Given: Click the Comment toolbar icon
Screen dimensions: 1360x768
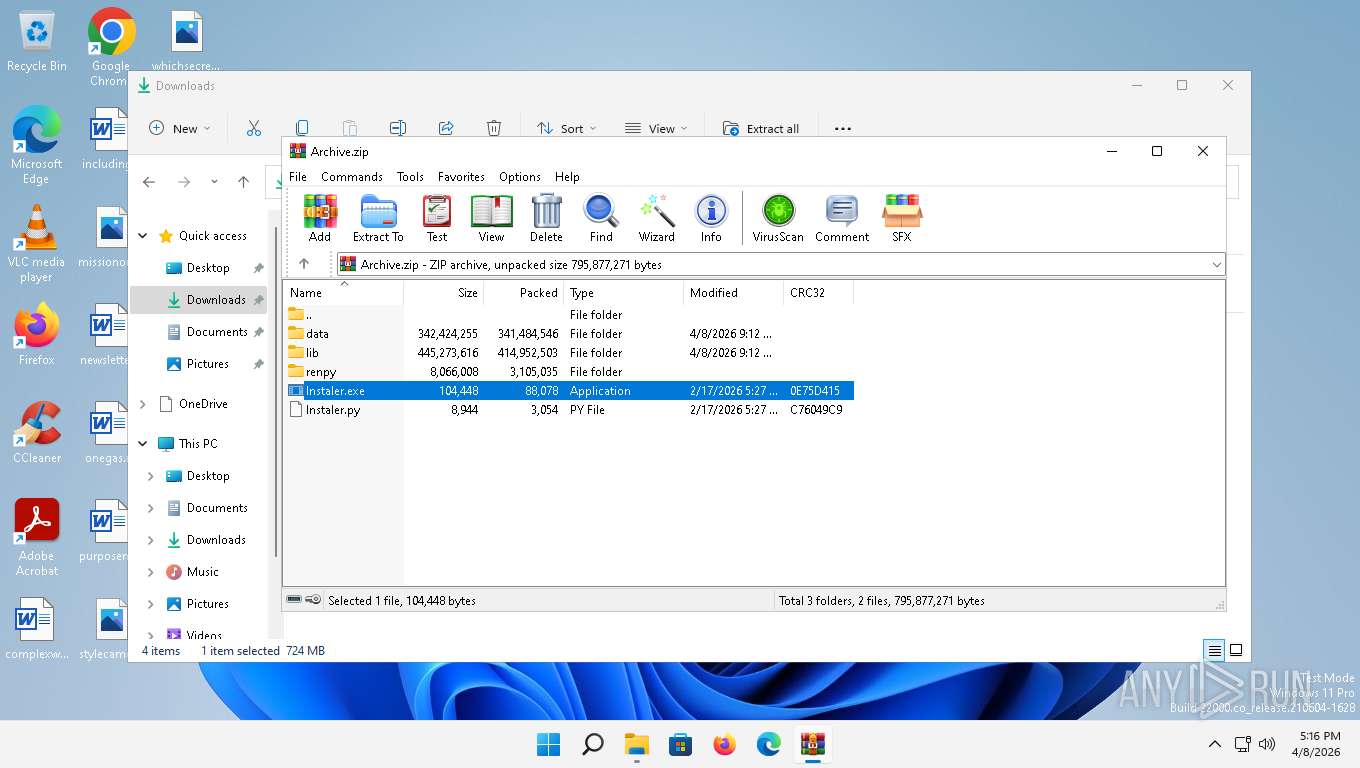Looking at the screenshot, I should (842, 219).
